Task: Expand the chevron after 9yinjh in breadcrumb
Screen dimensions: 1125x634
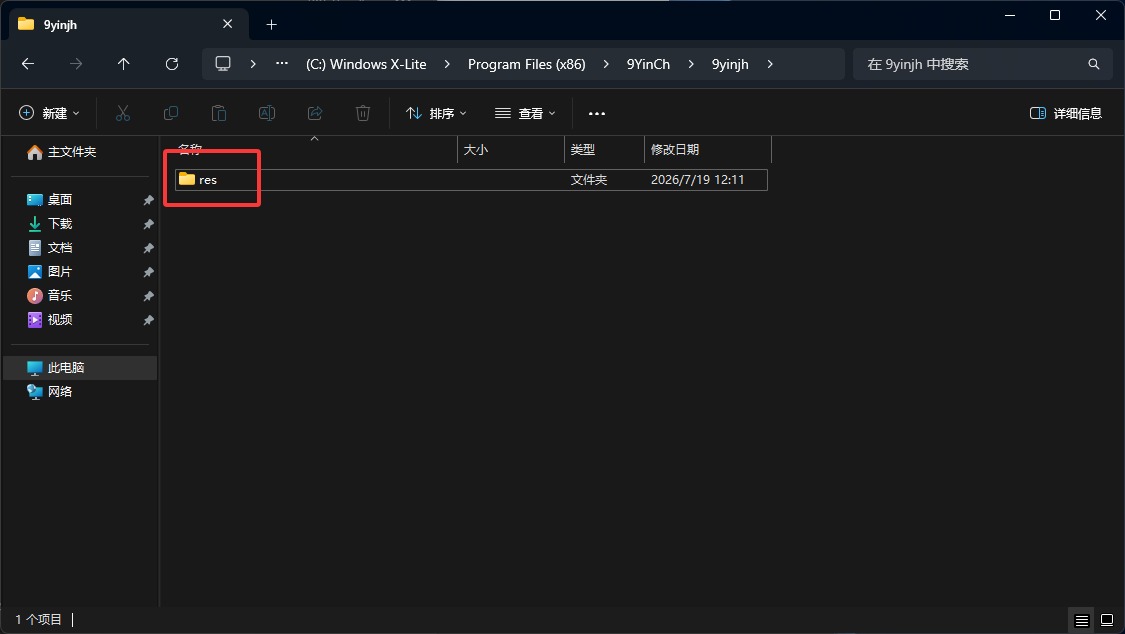Action: [x=770, y=64]
